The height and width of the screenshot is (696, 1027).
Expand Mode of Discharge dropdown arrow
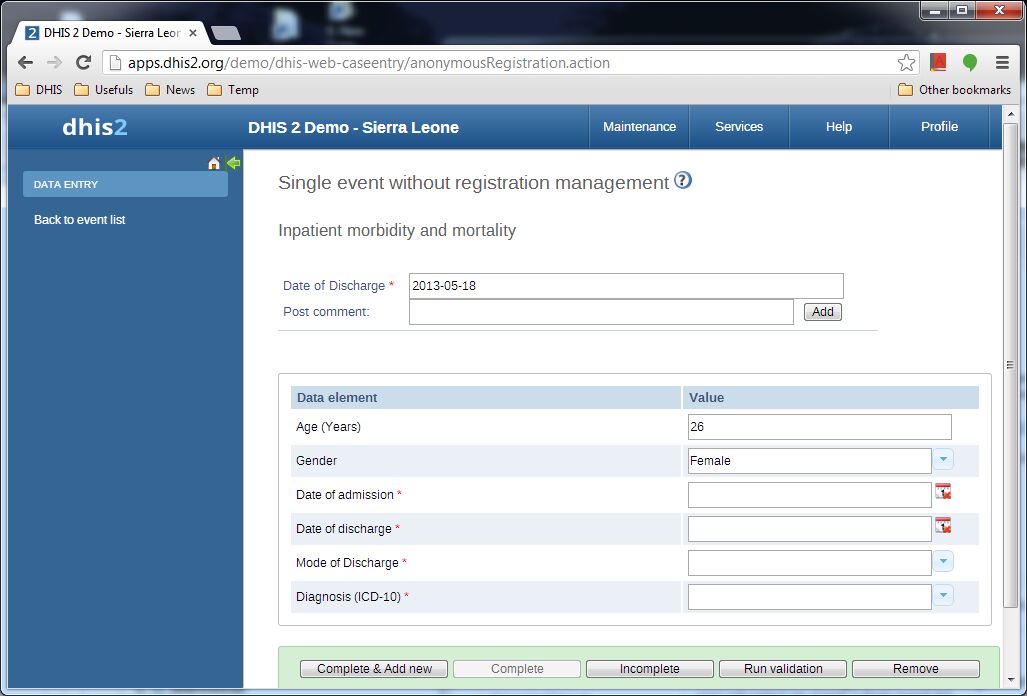(943, 562)
